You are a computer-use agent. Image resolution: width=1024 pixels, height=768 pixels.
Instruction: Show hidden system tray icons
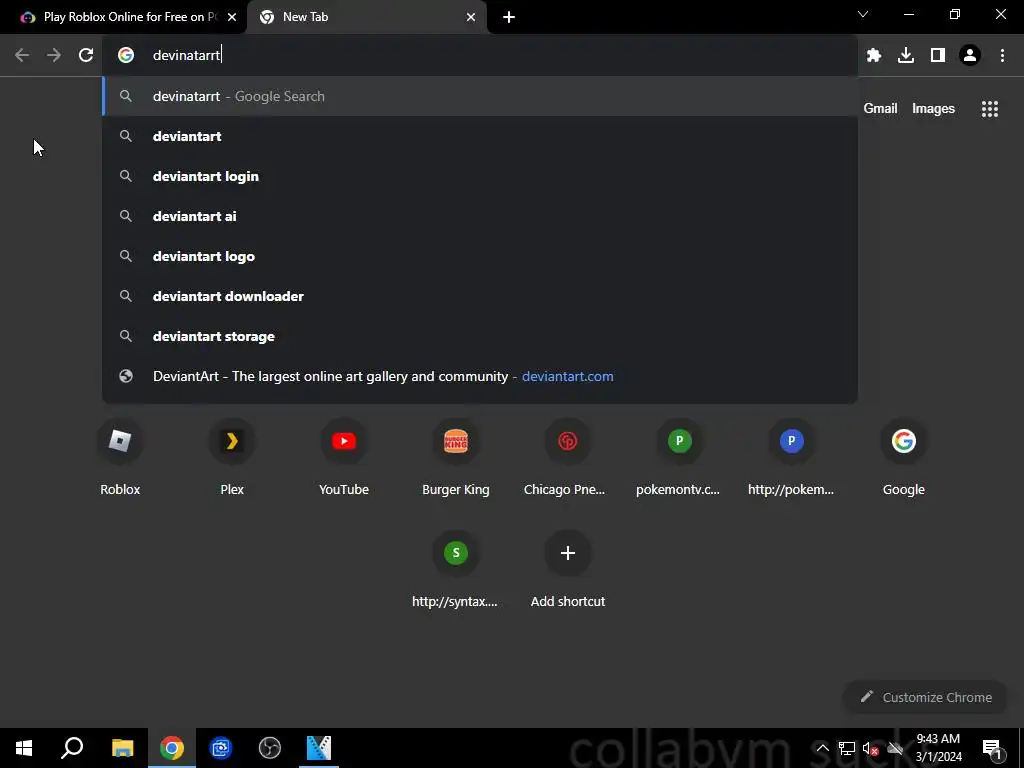pyautogui.click(x=822, y=748)
